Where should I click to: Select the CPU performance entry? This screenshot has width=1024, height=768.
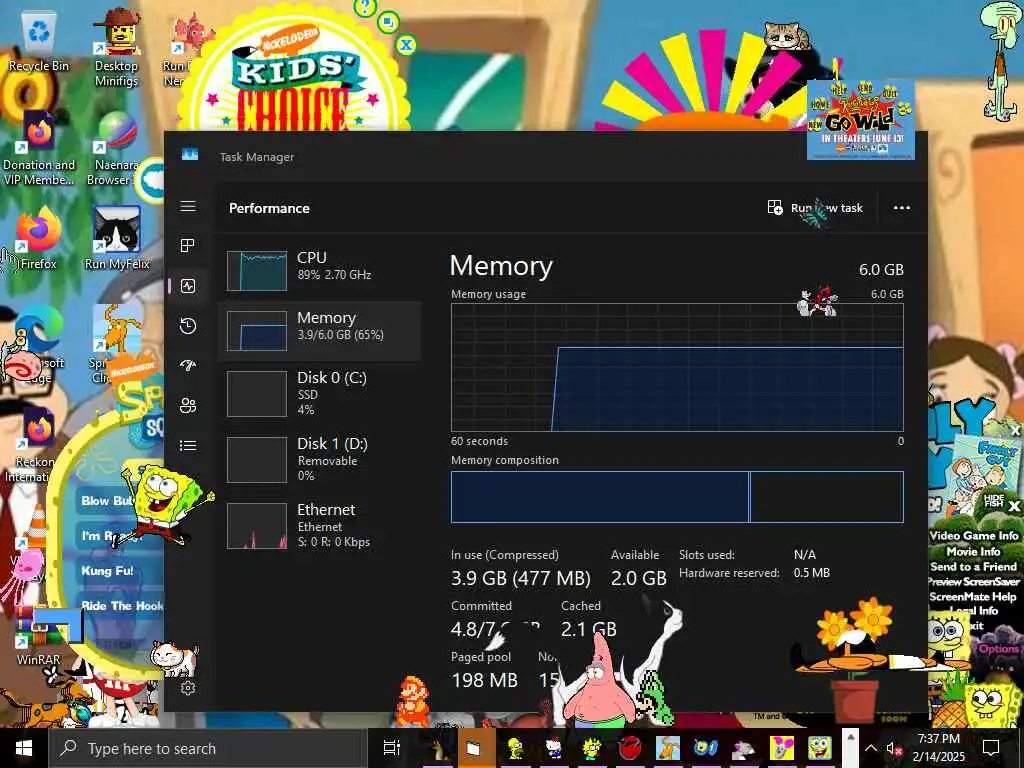320,270
